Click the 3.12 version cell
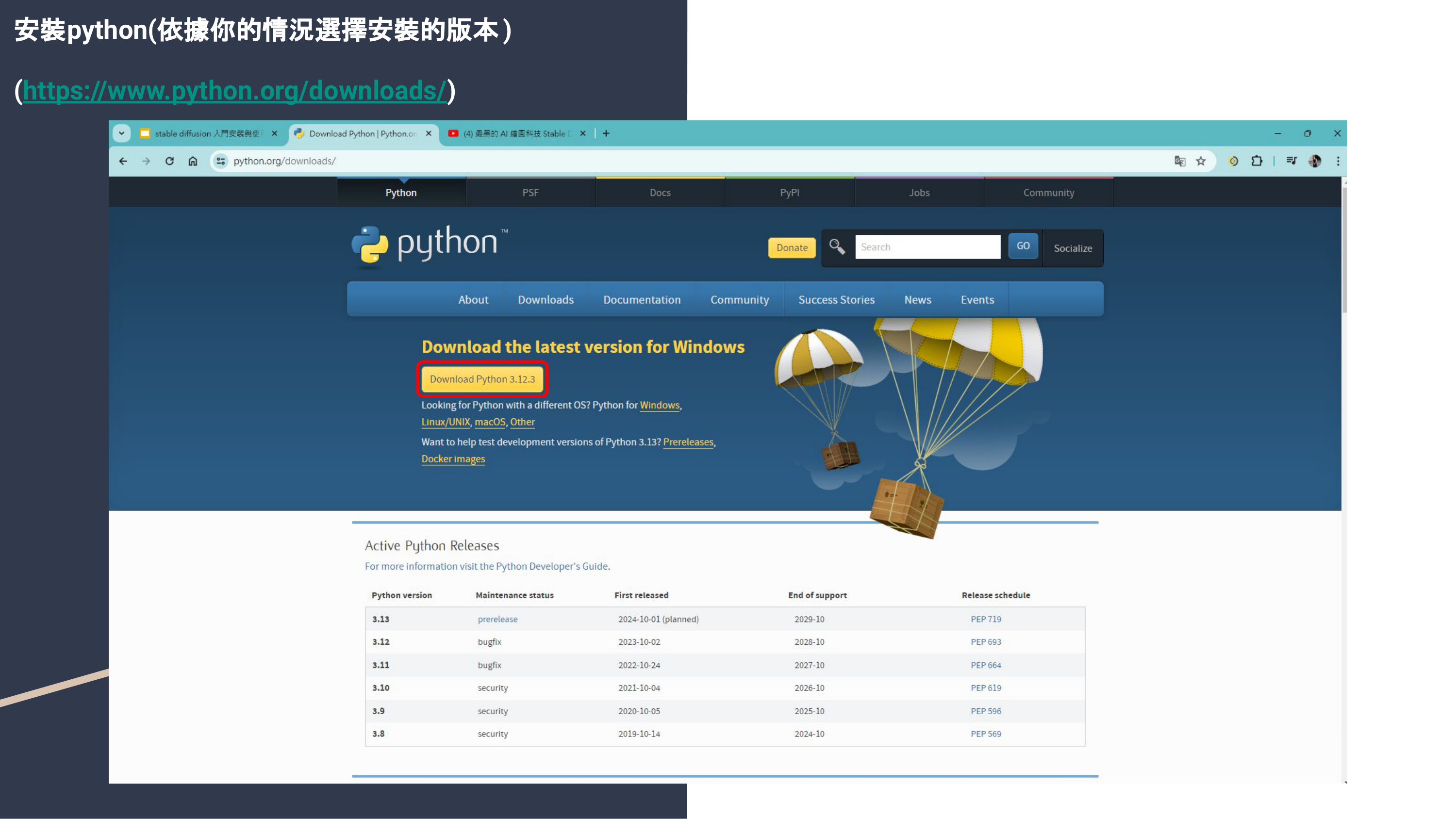Viewport: 1456px width, 819px height. click(381, 642)
